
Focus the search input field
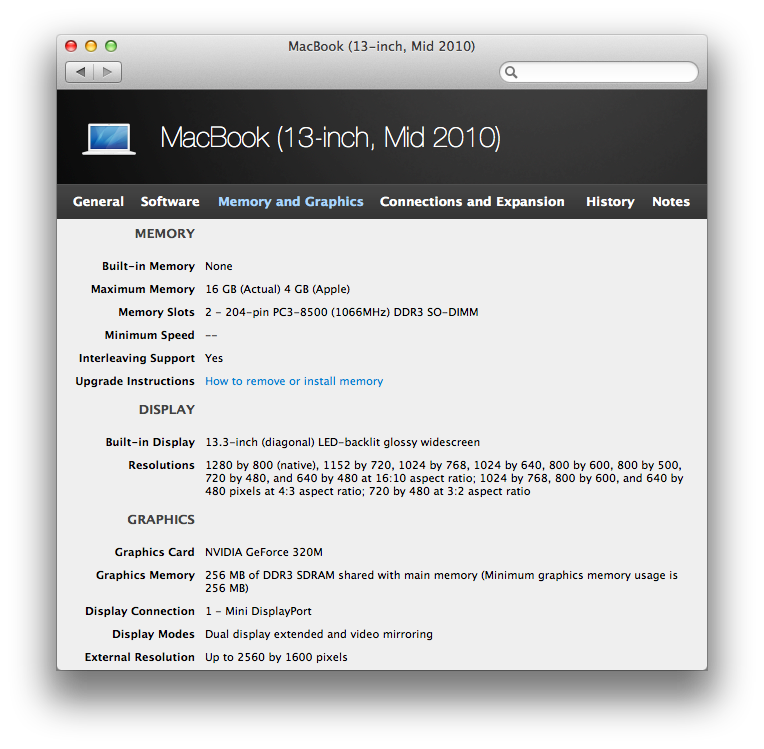click(x=599, y=72)
